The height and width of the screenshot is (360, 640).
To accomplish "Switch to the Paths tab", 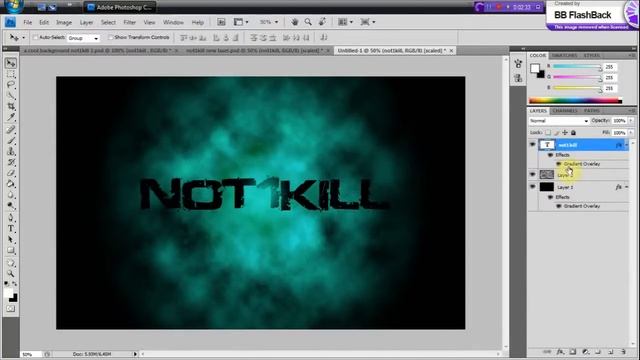I will [x=591, y=111].
